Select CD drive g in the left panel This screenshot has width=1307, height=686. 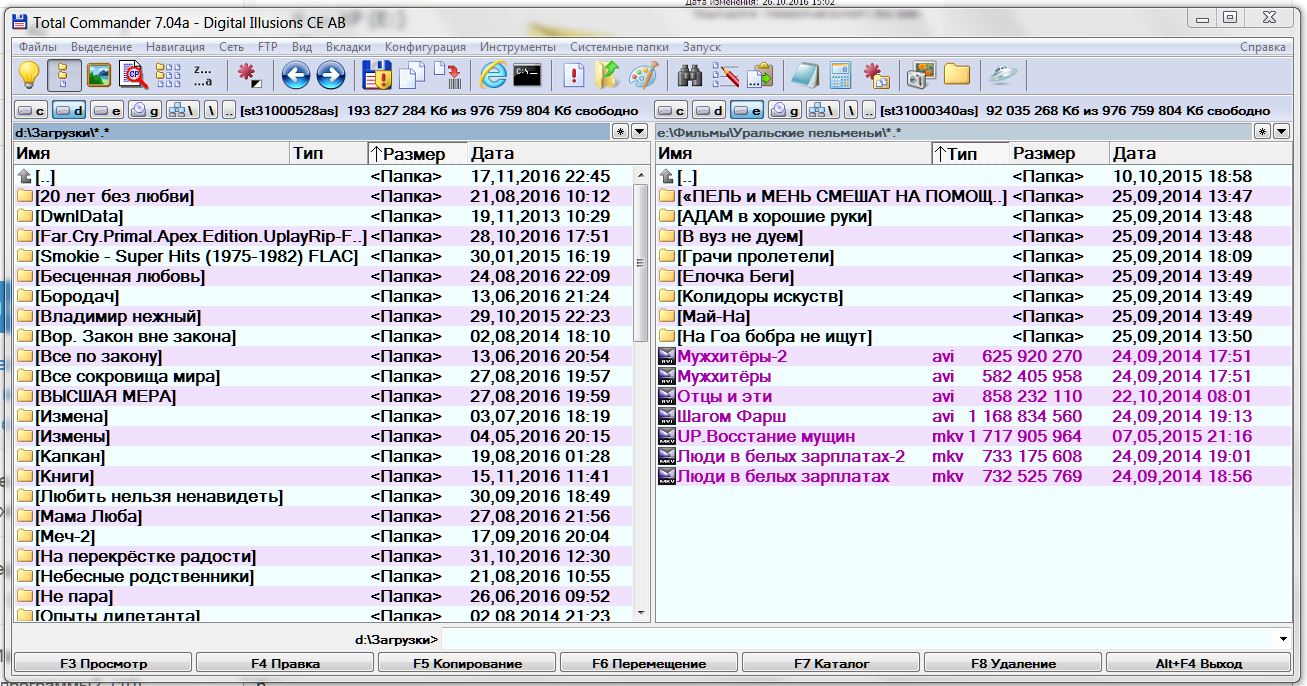point(144,110)
